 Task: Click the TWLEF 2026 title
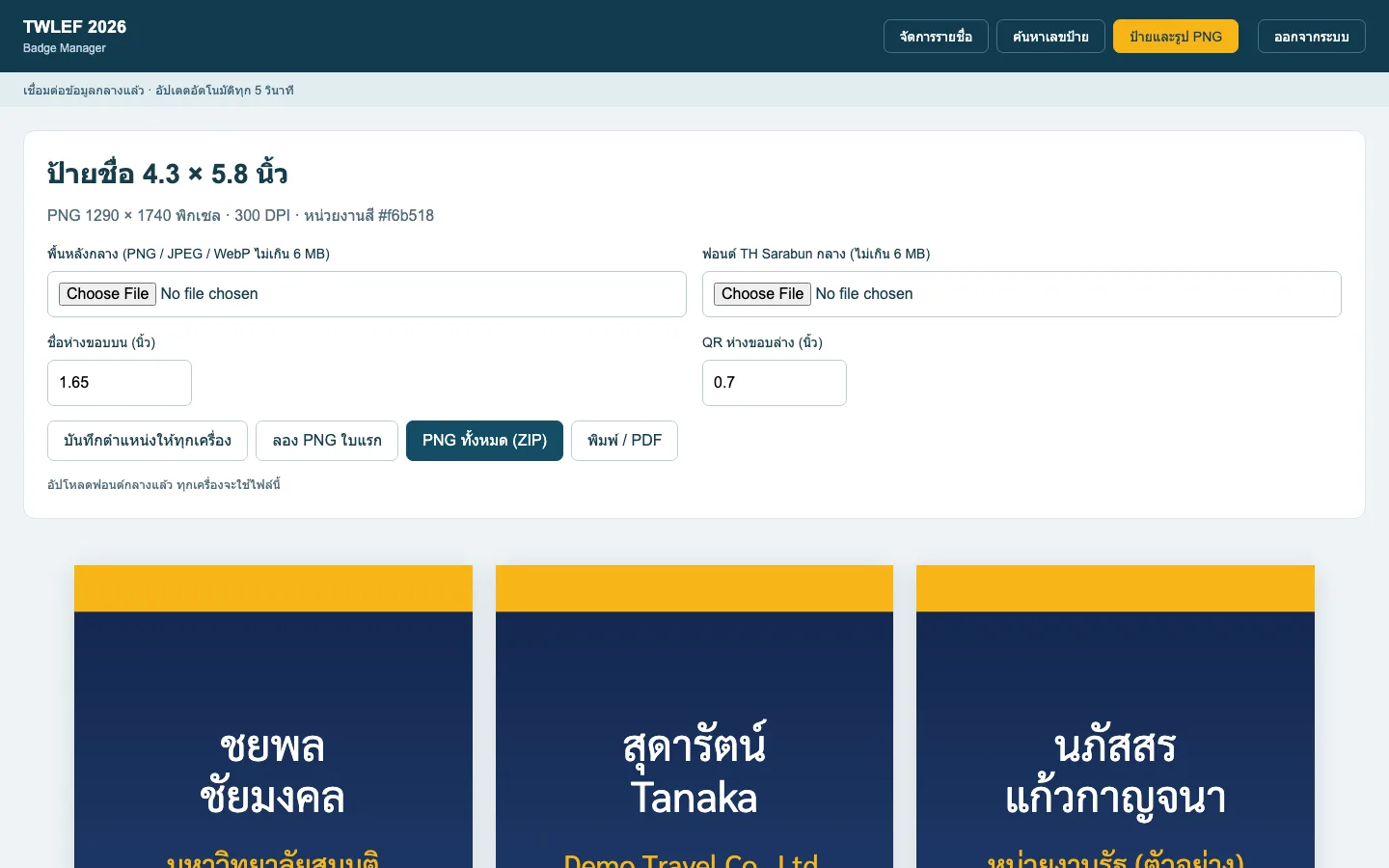pyautogui.click(x=75, y=27)
